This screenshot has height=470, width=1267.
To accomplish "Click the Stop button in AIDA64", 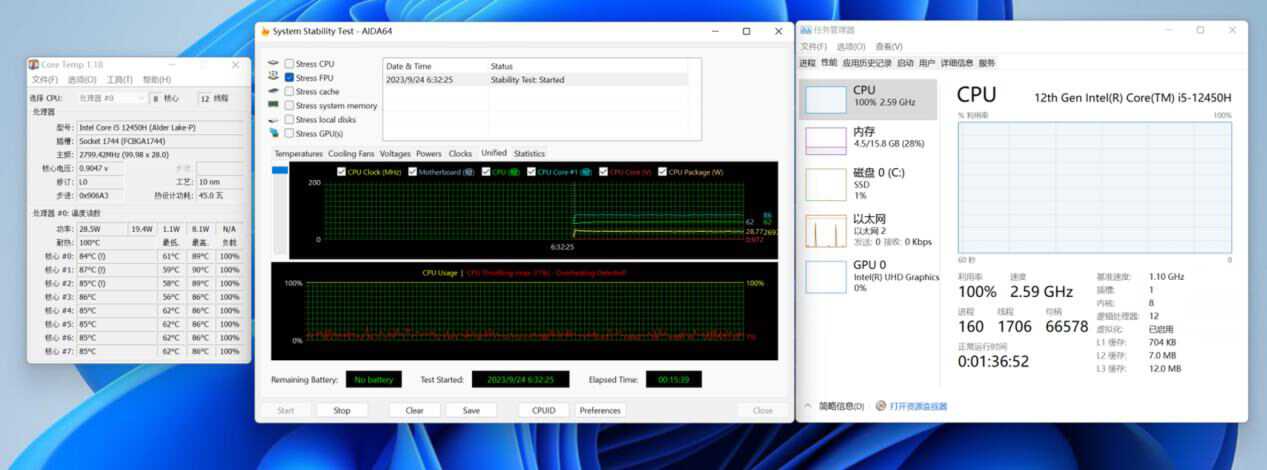I will [x=342, y=410].
